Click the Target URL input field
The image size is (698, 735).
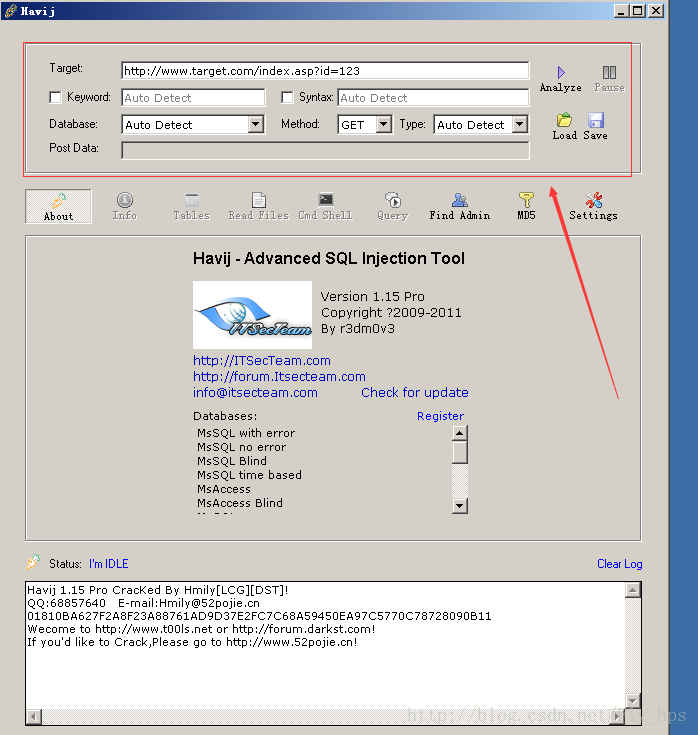pyautogui.click(x=325, y=71)
